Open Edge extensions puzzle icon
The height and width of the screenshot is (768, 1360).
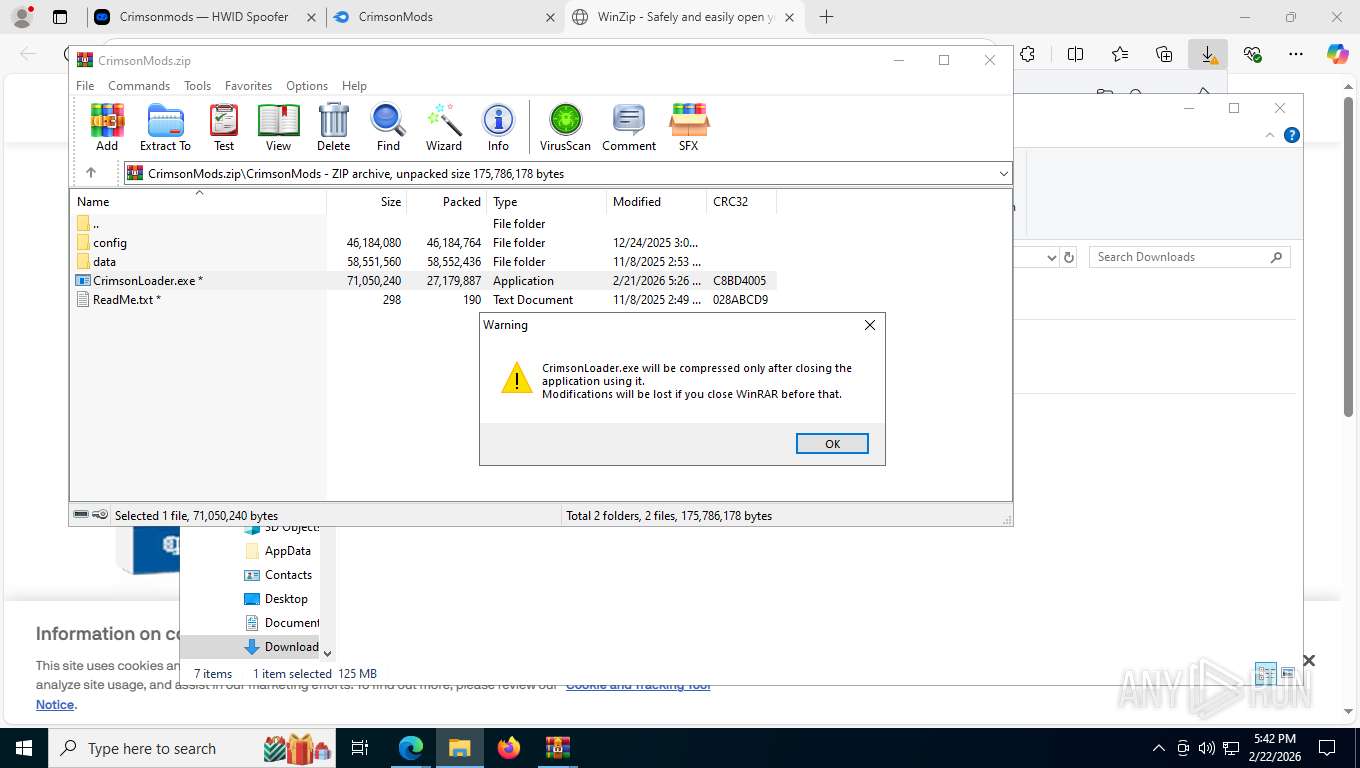coord(1027,54)
